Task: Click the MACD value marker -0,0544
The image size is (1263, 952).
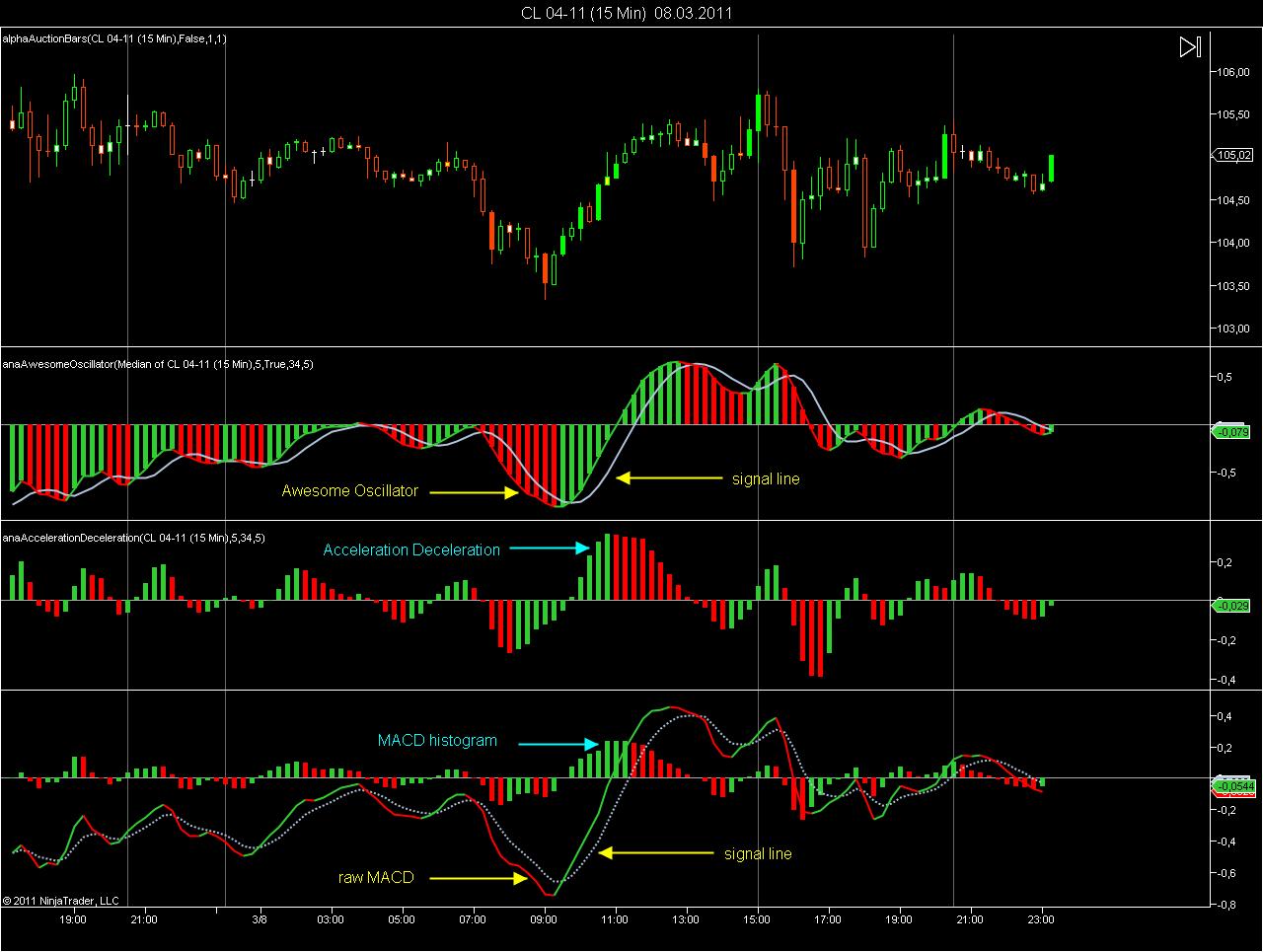Action: (x=1235, y=786)
